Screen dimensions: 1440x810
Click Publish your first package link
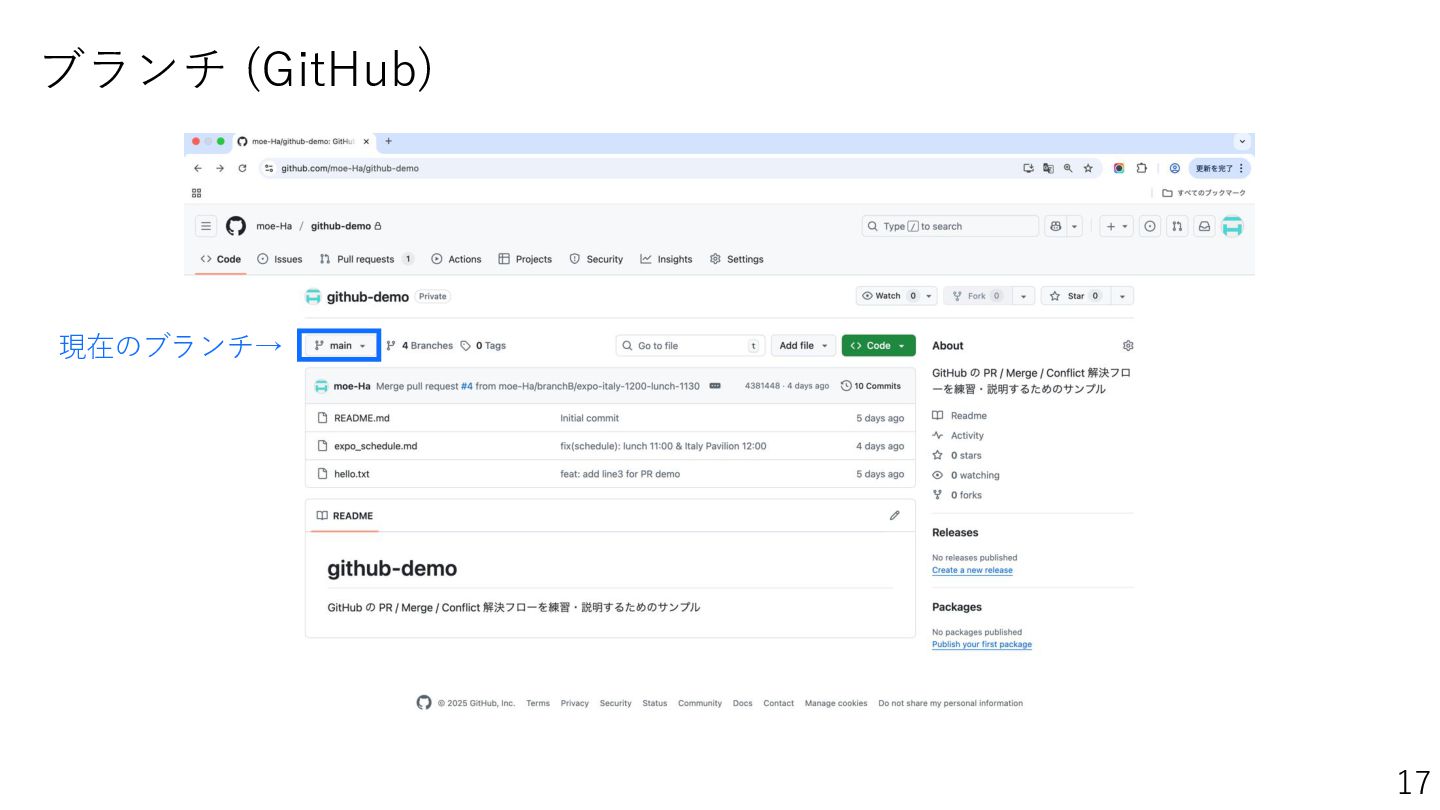tap(981, 644)
